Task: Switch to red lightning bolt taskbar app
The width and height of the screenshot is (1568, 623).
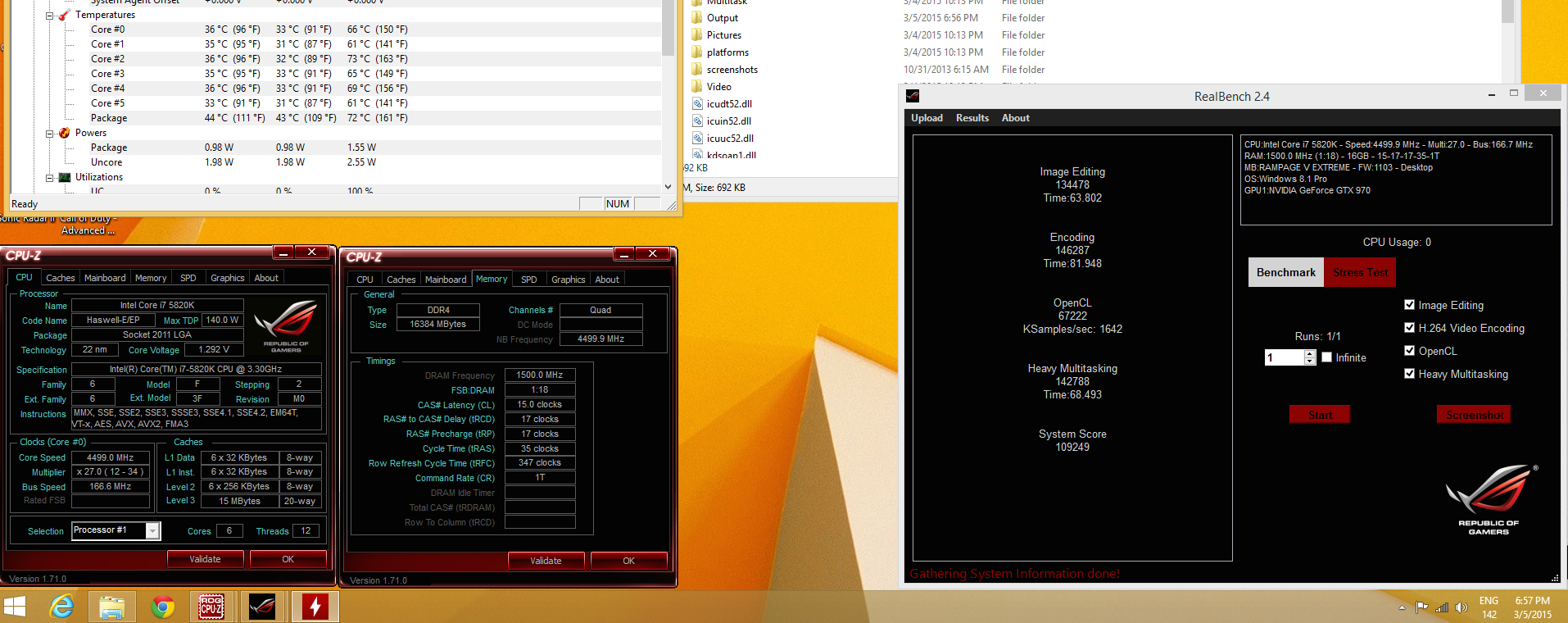Action: (x=315, y=607)
